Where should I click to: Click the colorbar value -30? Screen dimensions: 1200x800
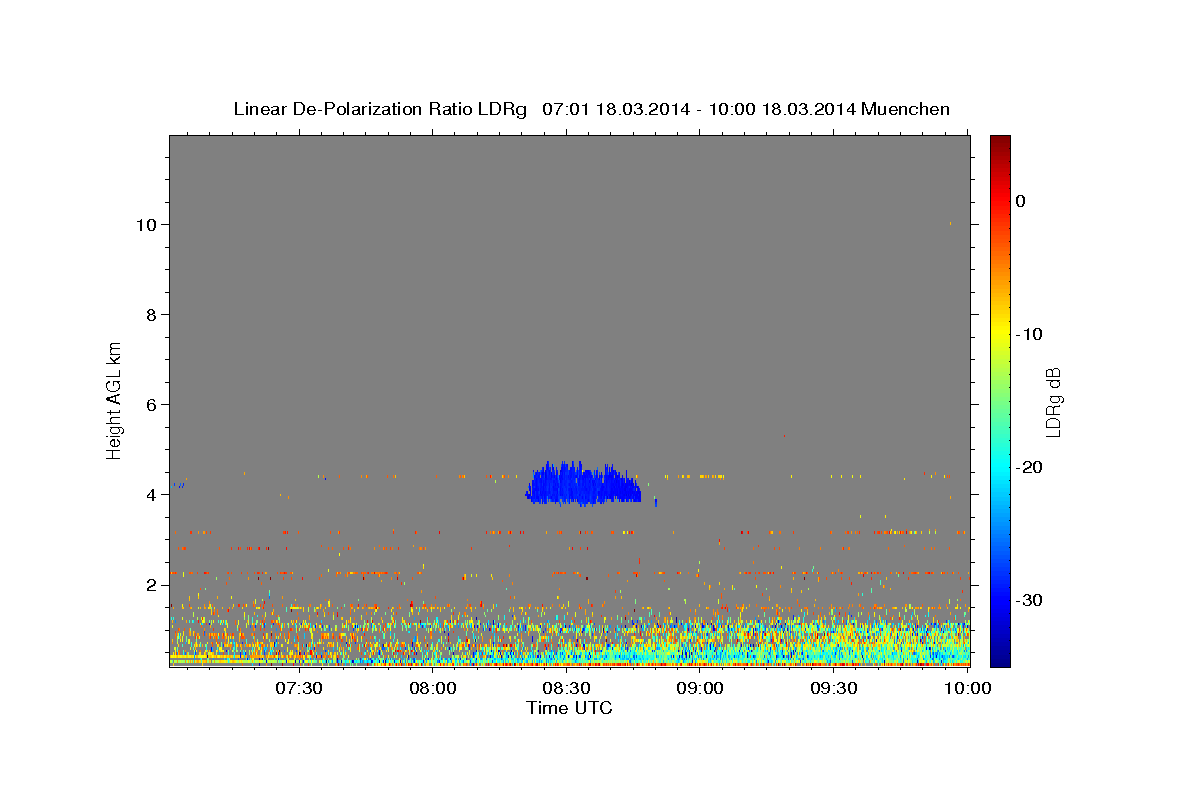click(x=1029, y=600)
